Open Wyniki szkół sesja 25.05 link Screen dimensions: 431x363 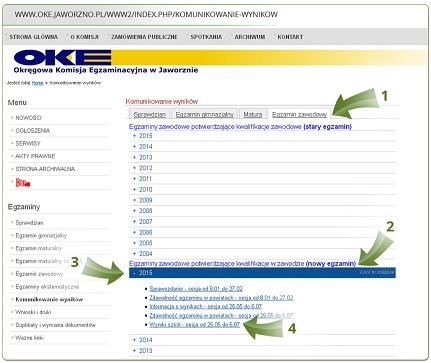pyautogui.click(x=194, y=324)
